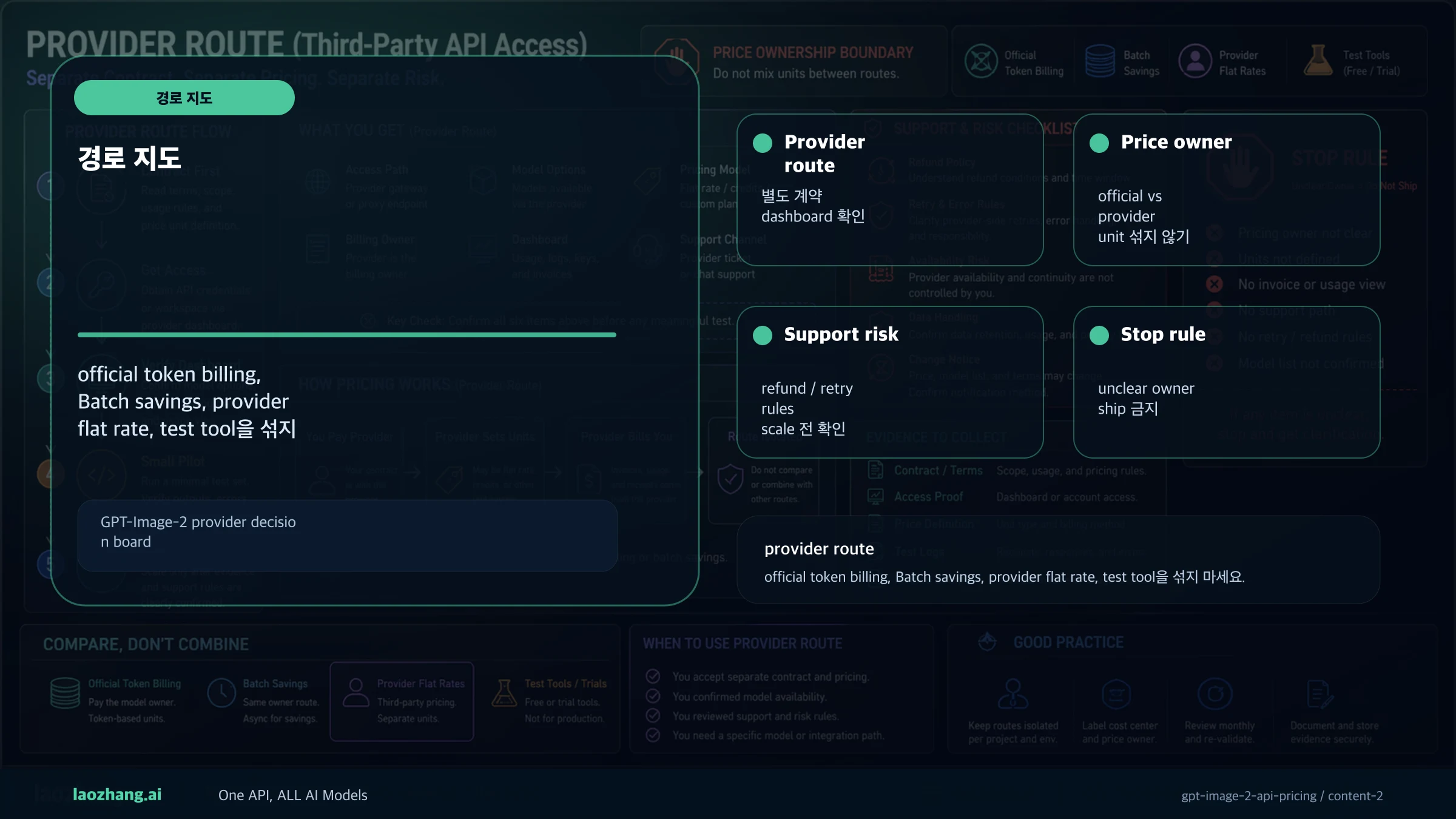Open the GPT-Image-2 provider decision board box
Viewport: 1456px width, 819px height.
coord(348,535)
